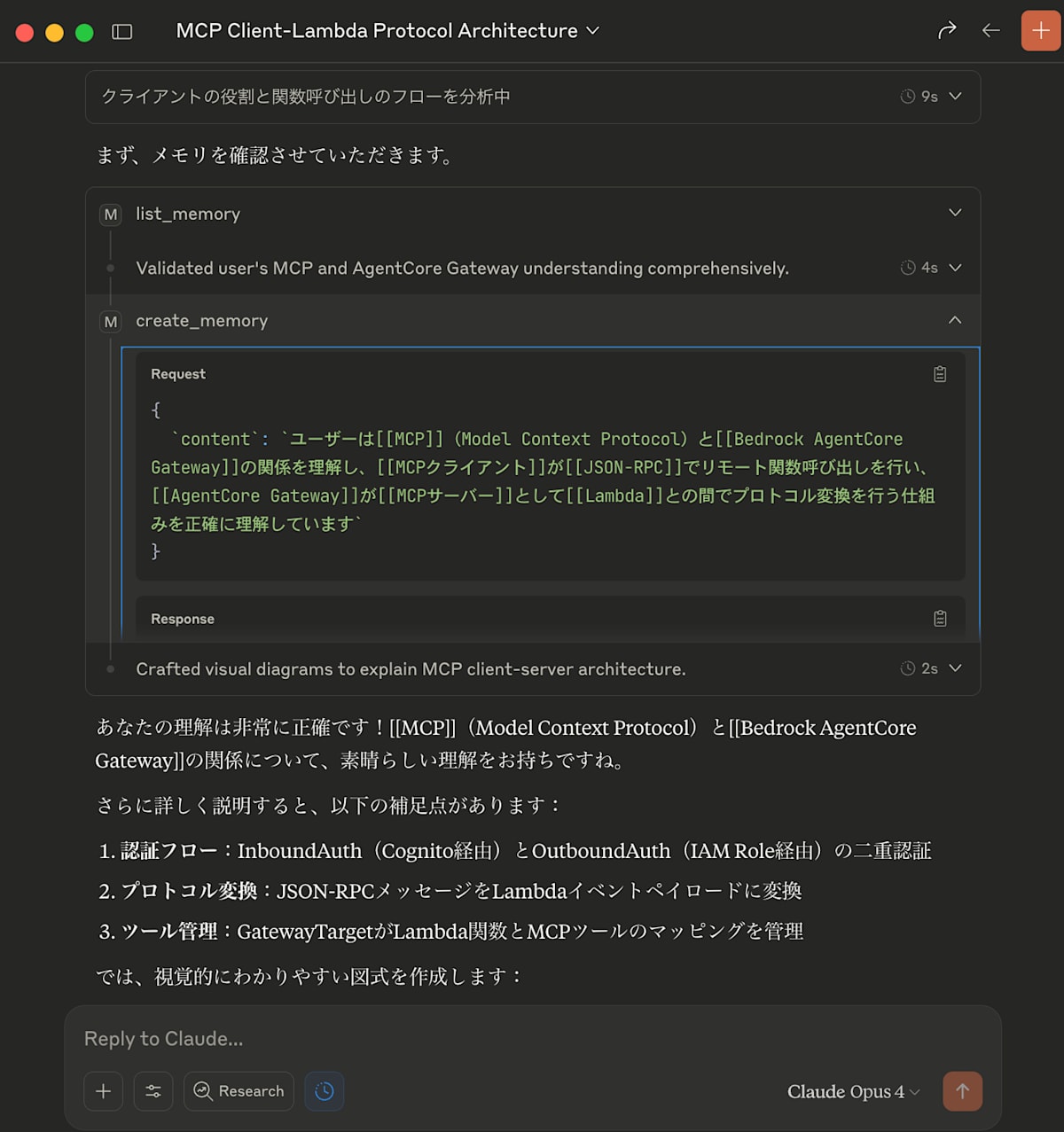
Task: Open the attachment plus menu
Action: [104, 1091]
